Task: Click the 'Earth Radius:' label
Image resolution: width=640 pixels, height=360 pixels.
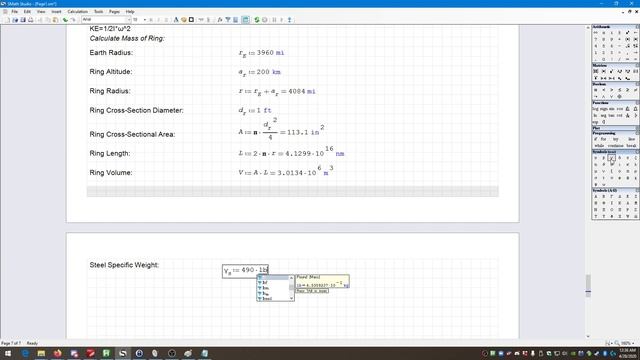Action: 111,53
